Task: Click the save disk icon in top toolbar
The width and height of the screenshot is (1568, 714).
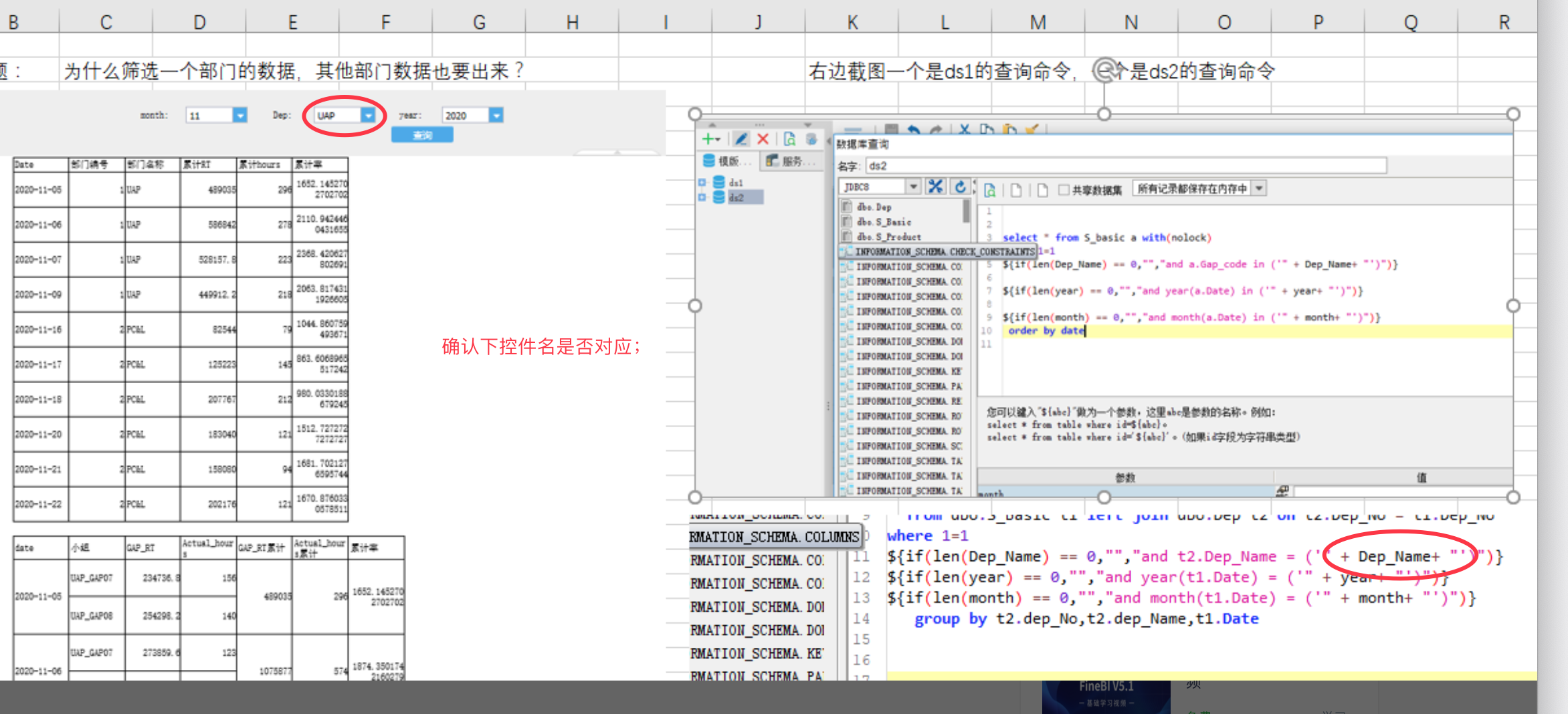Action: [891, 129]
